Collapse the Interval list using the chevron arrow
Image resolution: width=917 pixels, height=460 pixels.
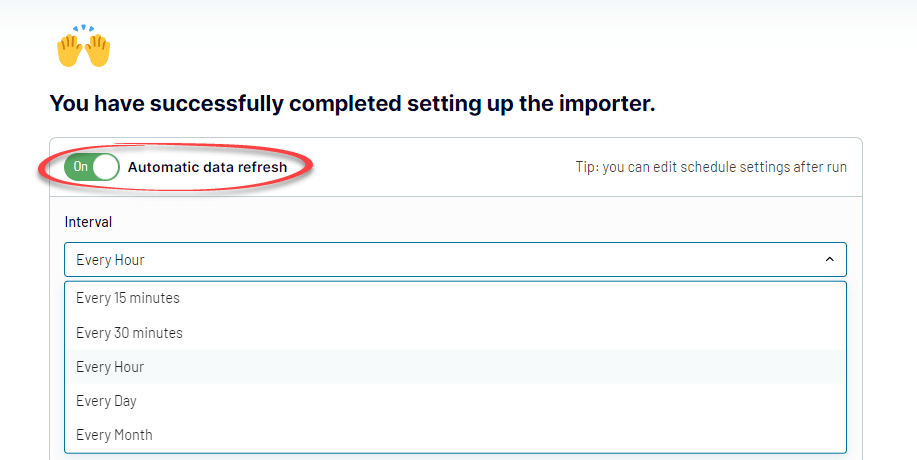point(829,259)
